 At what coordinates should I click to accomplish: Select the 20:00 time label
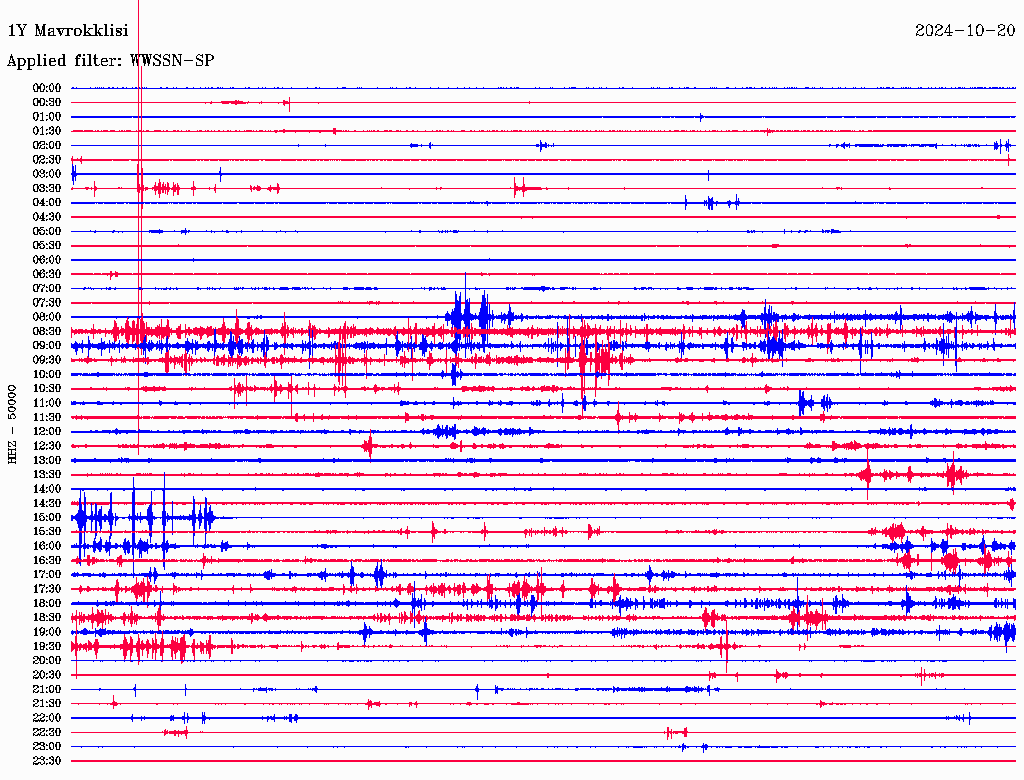click(47, 661)
